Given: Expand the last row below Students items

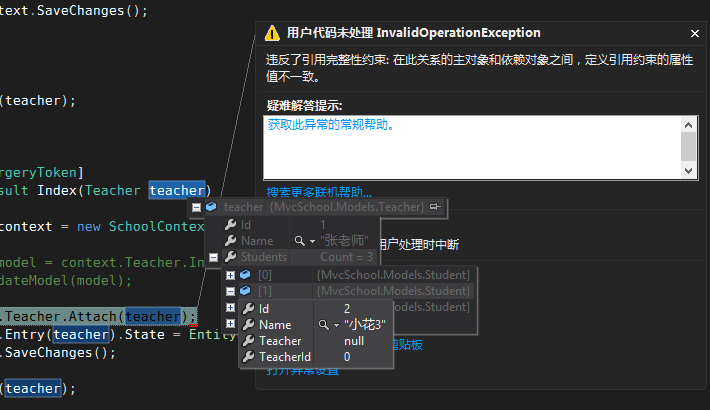Looking at the screenshot, I should [230, 323].
